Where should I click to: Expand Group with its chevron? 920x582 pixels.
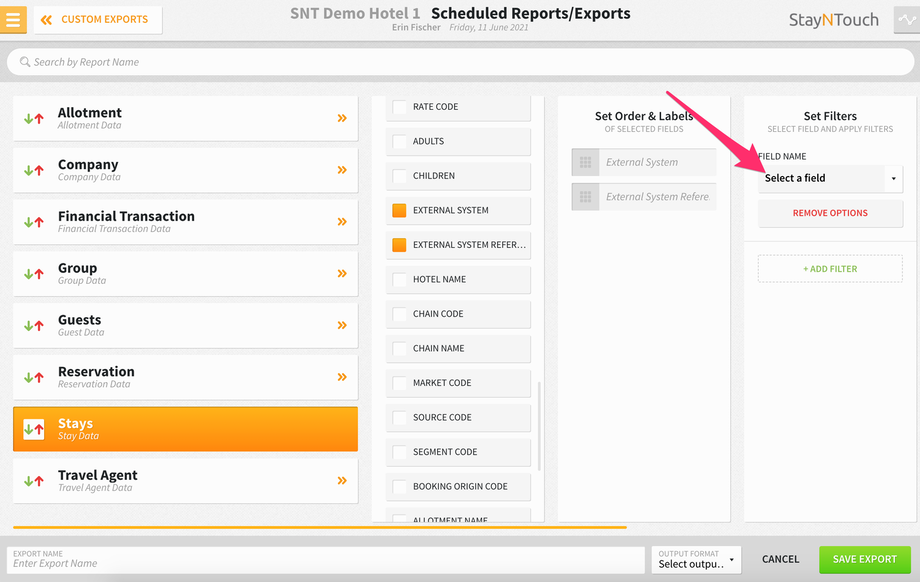click(x=342, y=273)
